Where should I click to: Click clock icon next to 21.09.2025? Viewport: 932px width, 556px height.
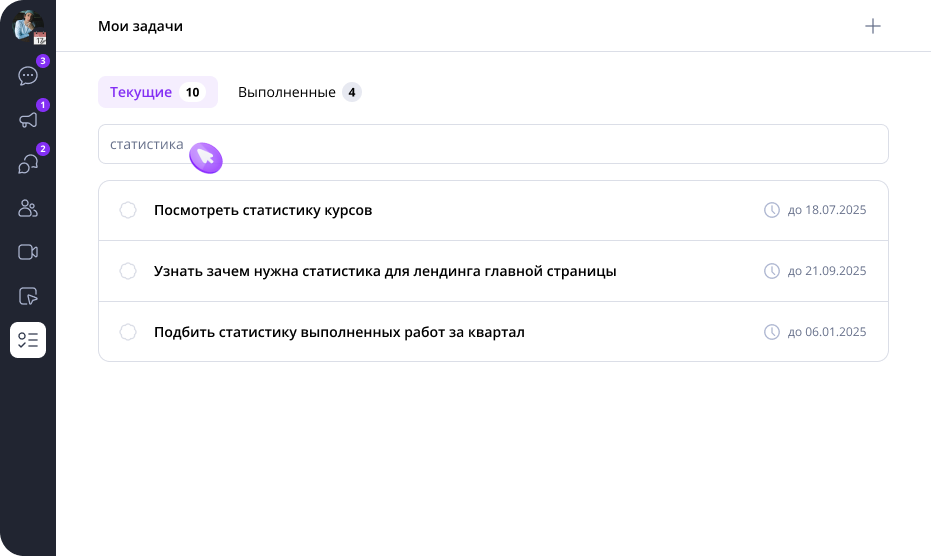772,271
